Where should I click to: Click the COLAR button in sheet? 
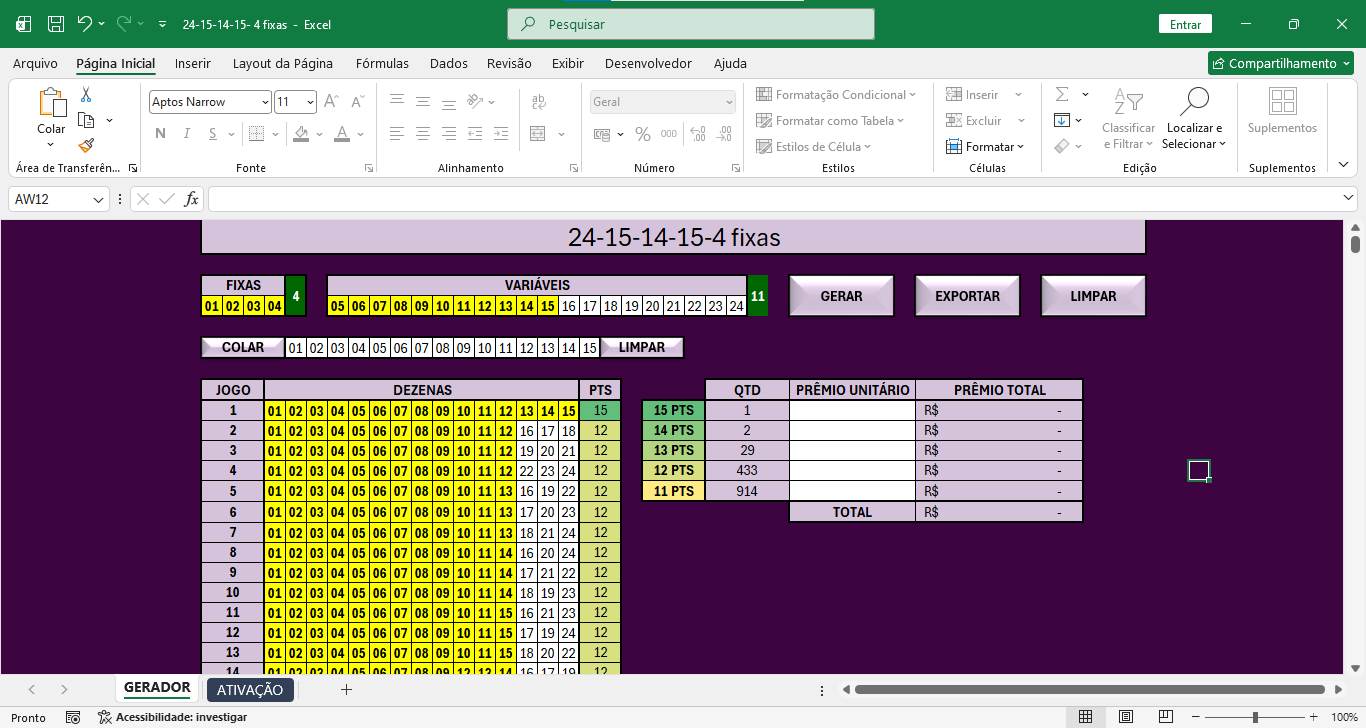[243, 347]
